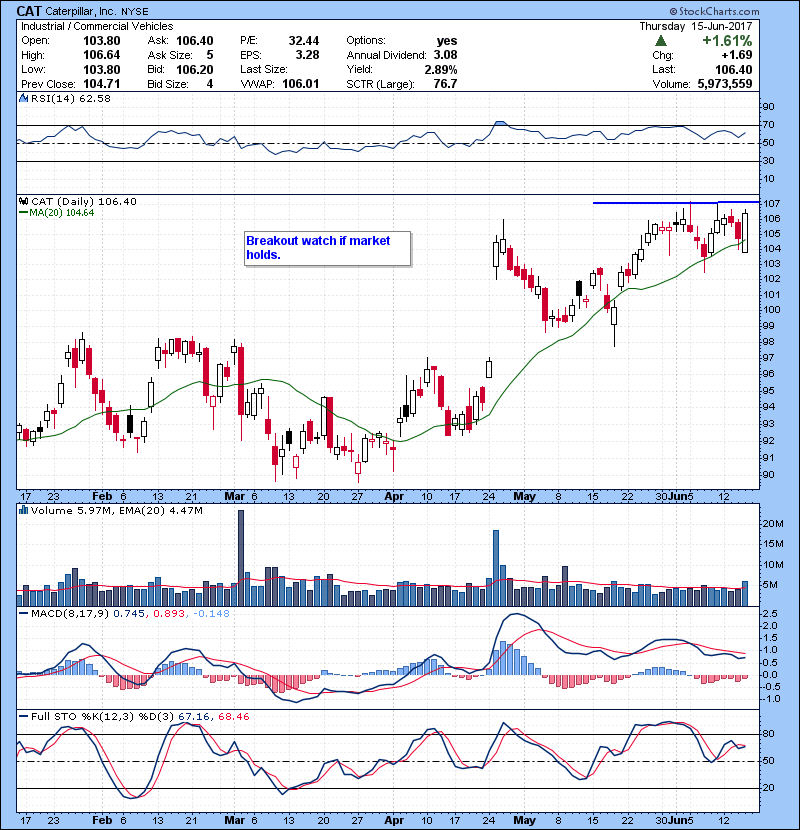
Task: Click the 100 price axis label
Action: coord(771,310)
